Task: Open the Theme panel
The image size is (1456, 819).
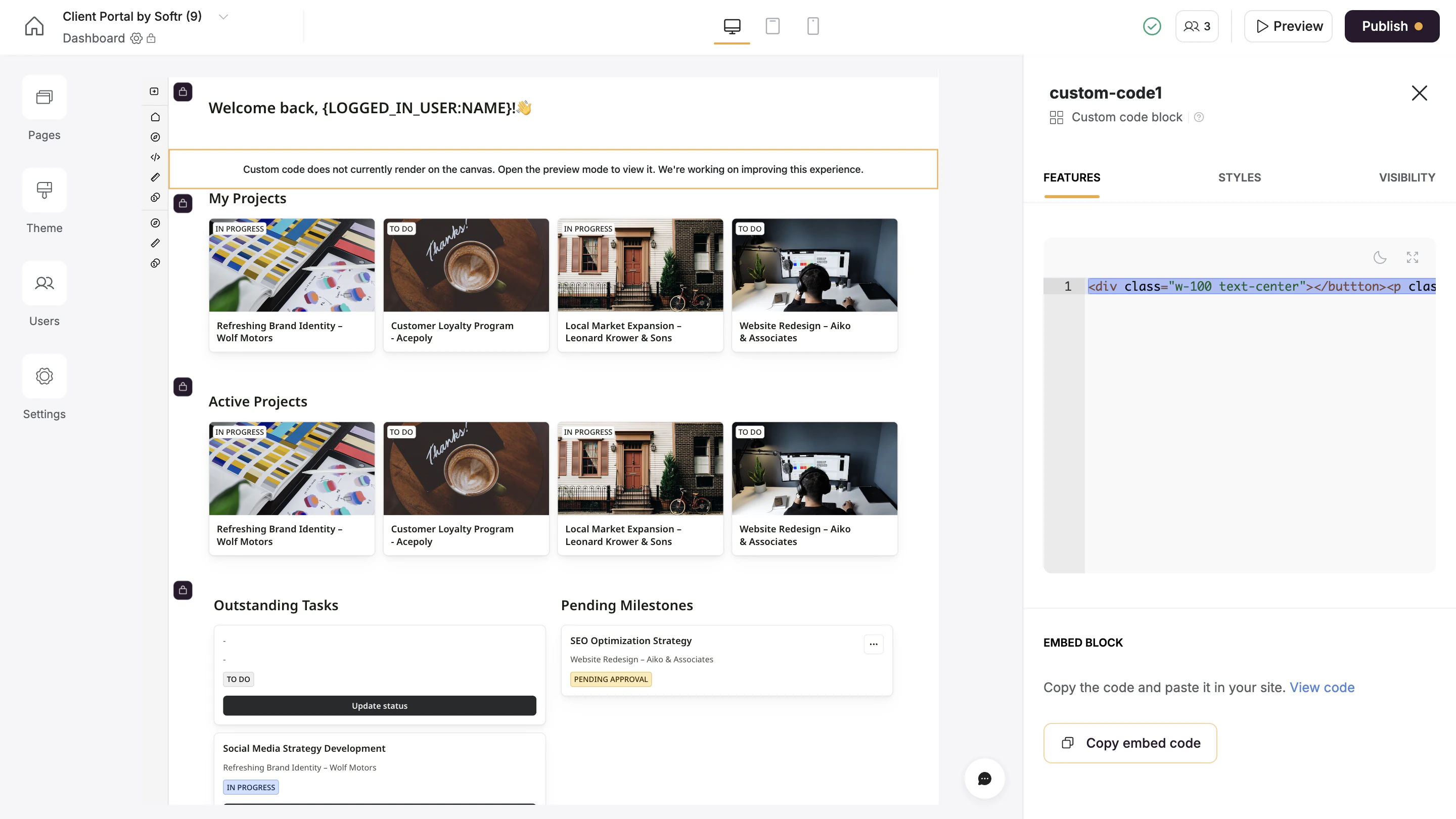Action: [x=44, y=191]
